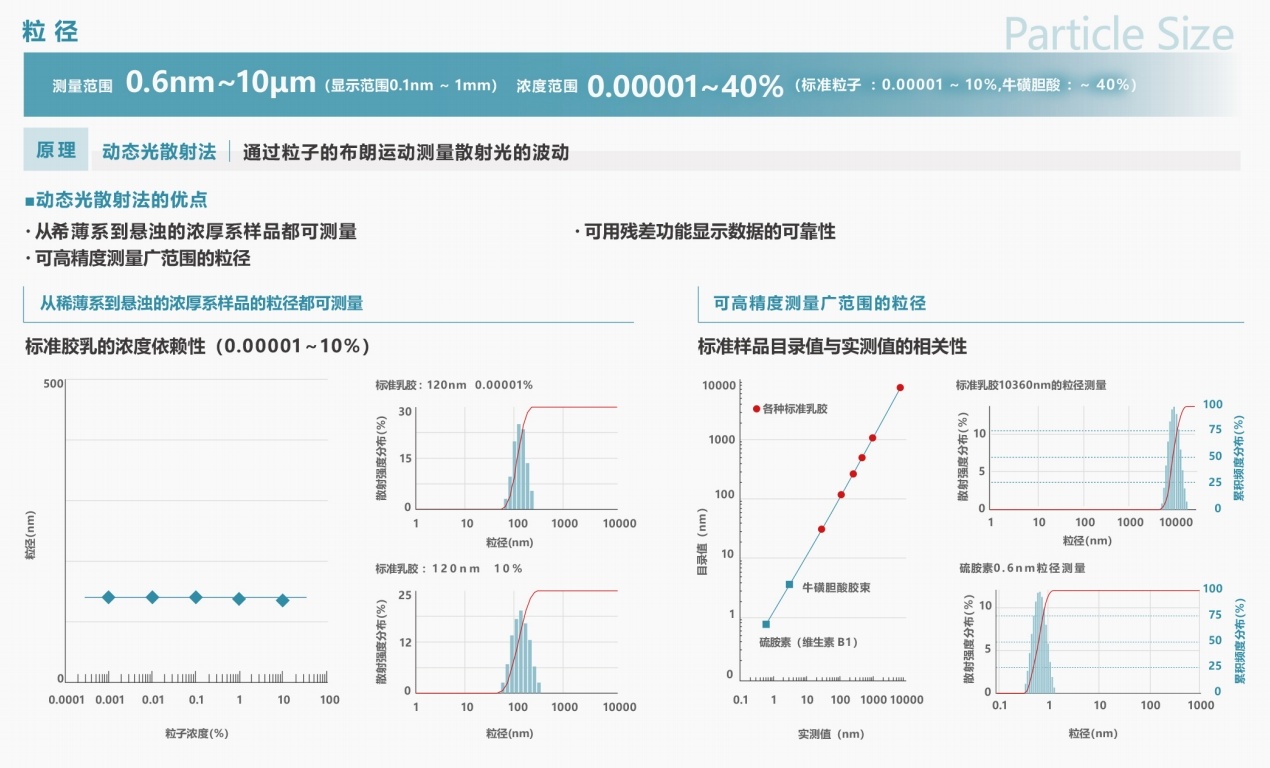Click the Particle Size heading text

1118,34
